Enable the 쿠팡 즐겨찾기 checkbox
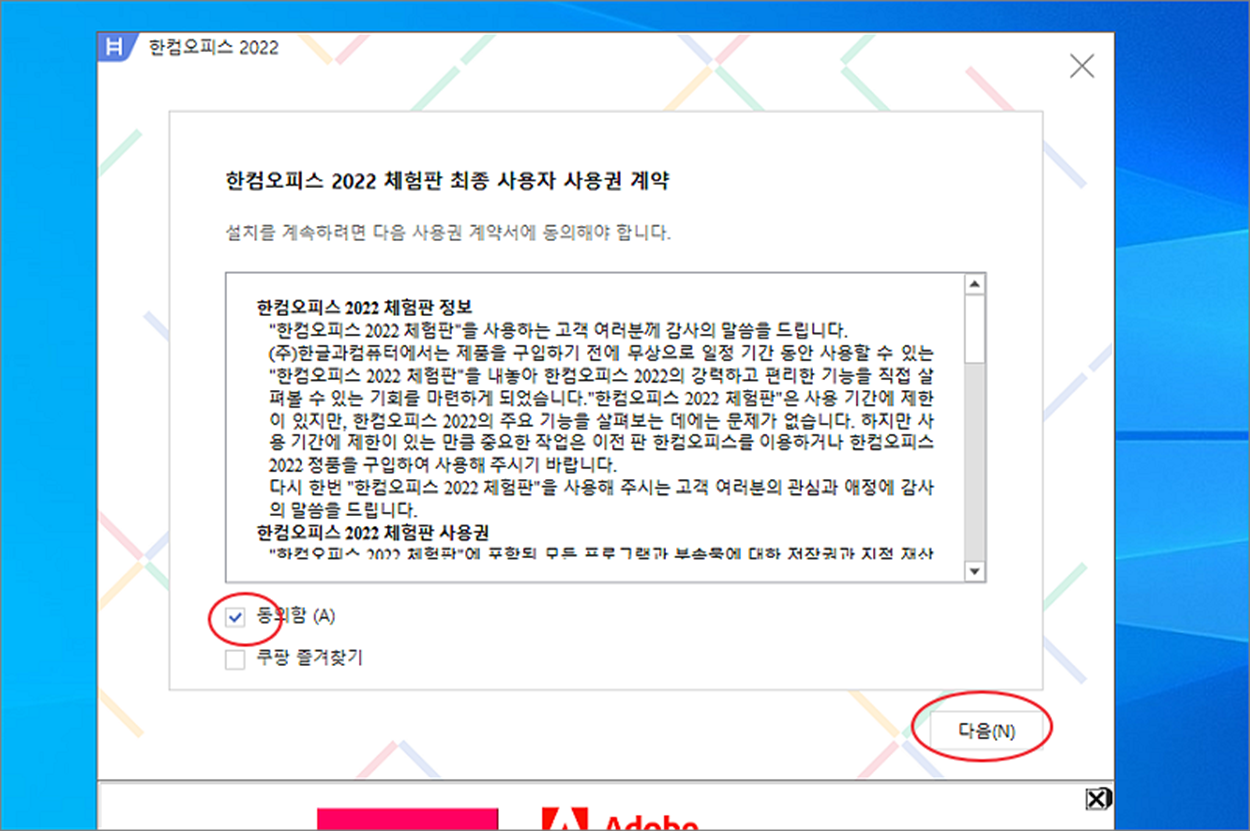 pos(235,659)
